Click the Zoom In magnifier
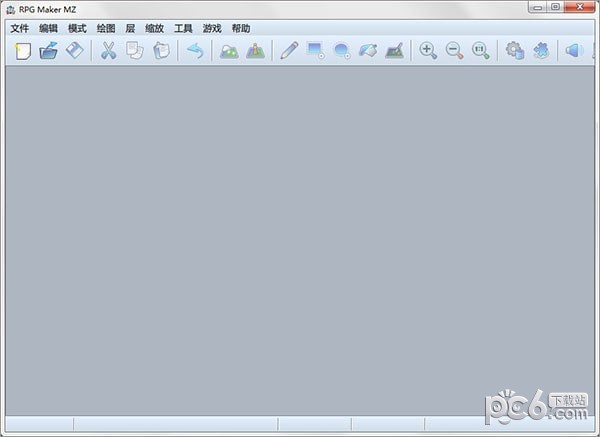The image size is (600, 437). pos(428,51)
